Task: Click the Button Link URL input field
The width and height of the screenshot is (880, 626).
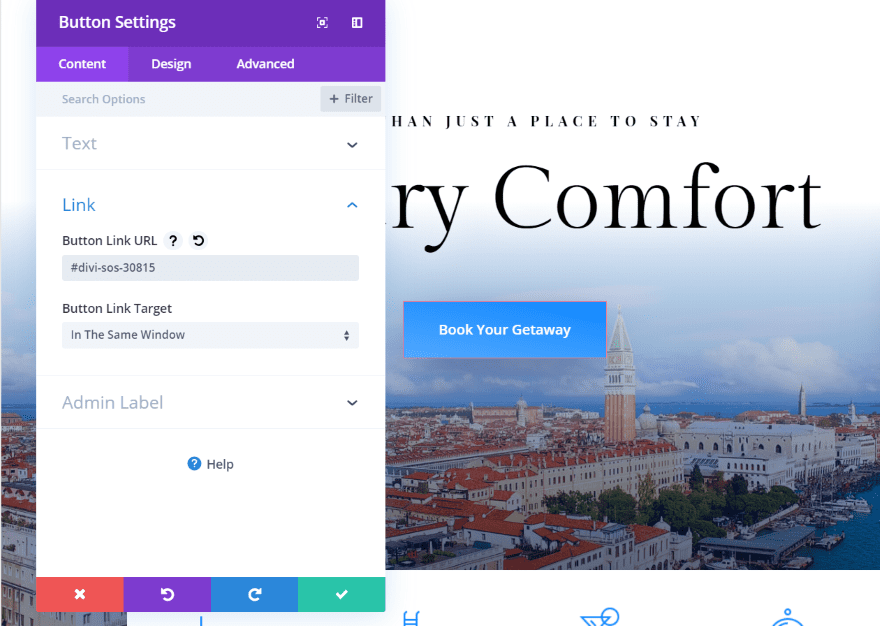Action: (210, 268)
